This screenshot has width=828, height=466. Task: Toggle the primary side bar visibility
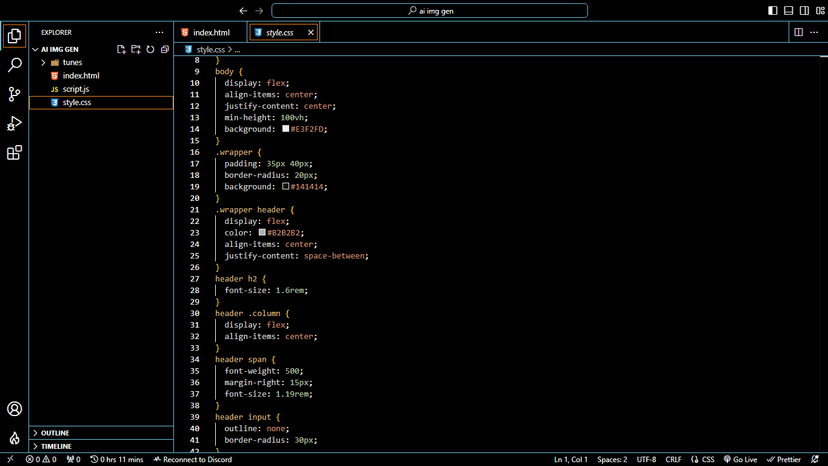pyautogui.click(x=773, y=11)
